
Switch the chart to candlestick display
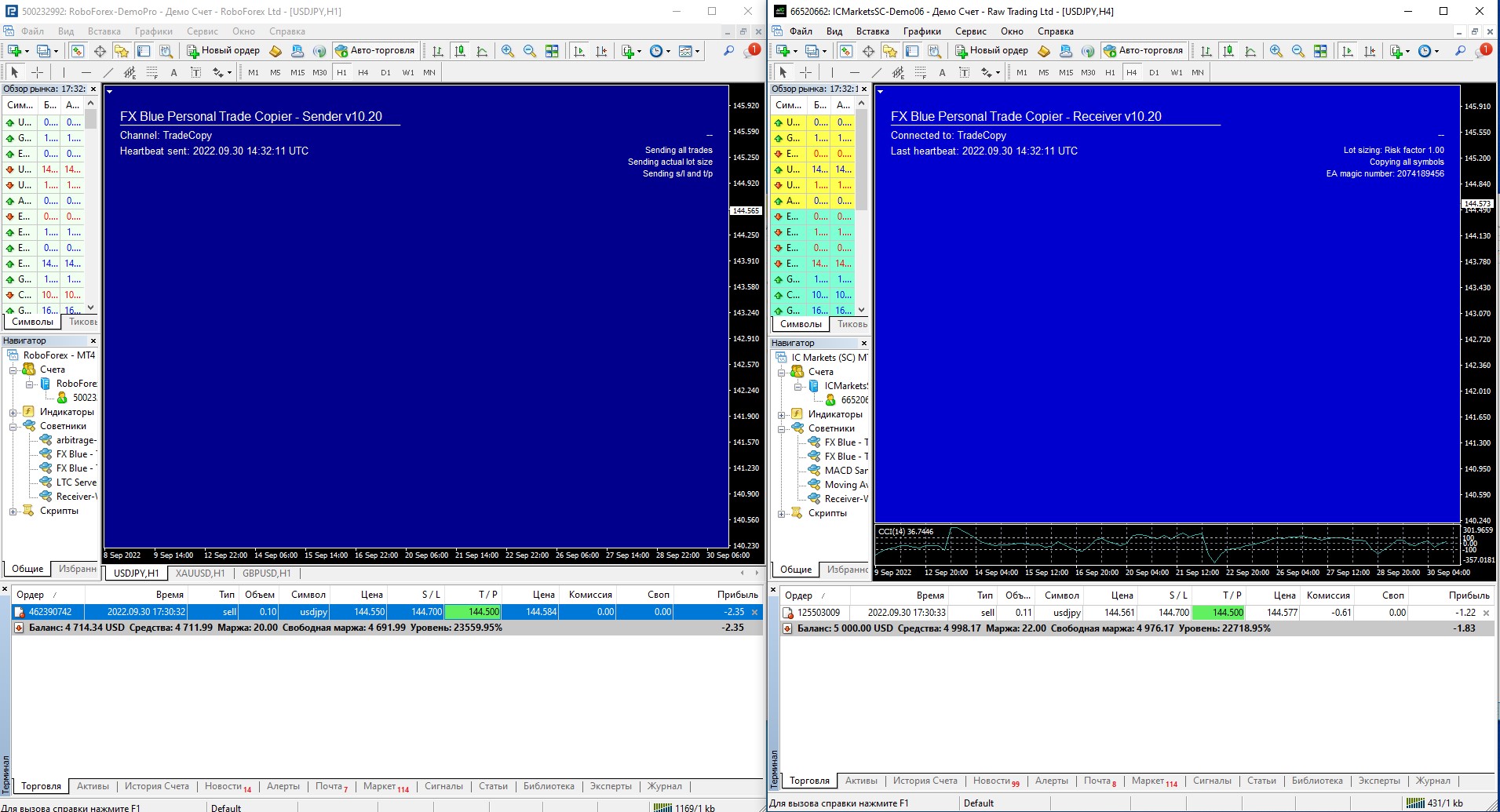click(x=459, y=49)
